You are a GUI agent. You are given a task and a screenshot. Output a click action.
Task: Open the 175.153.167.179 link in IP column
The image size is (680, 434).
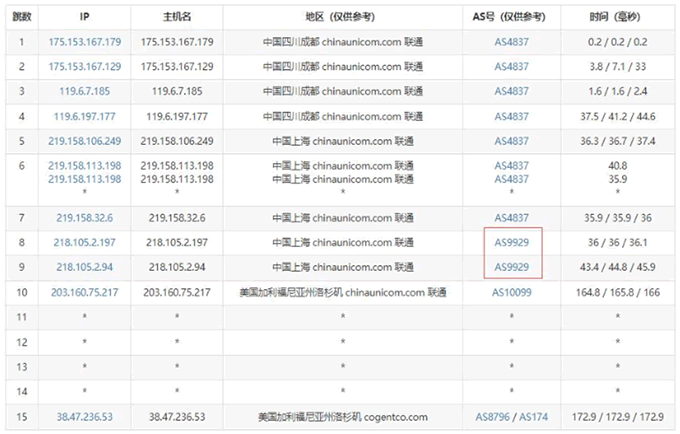[x=85, y=42]
